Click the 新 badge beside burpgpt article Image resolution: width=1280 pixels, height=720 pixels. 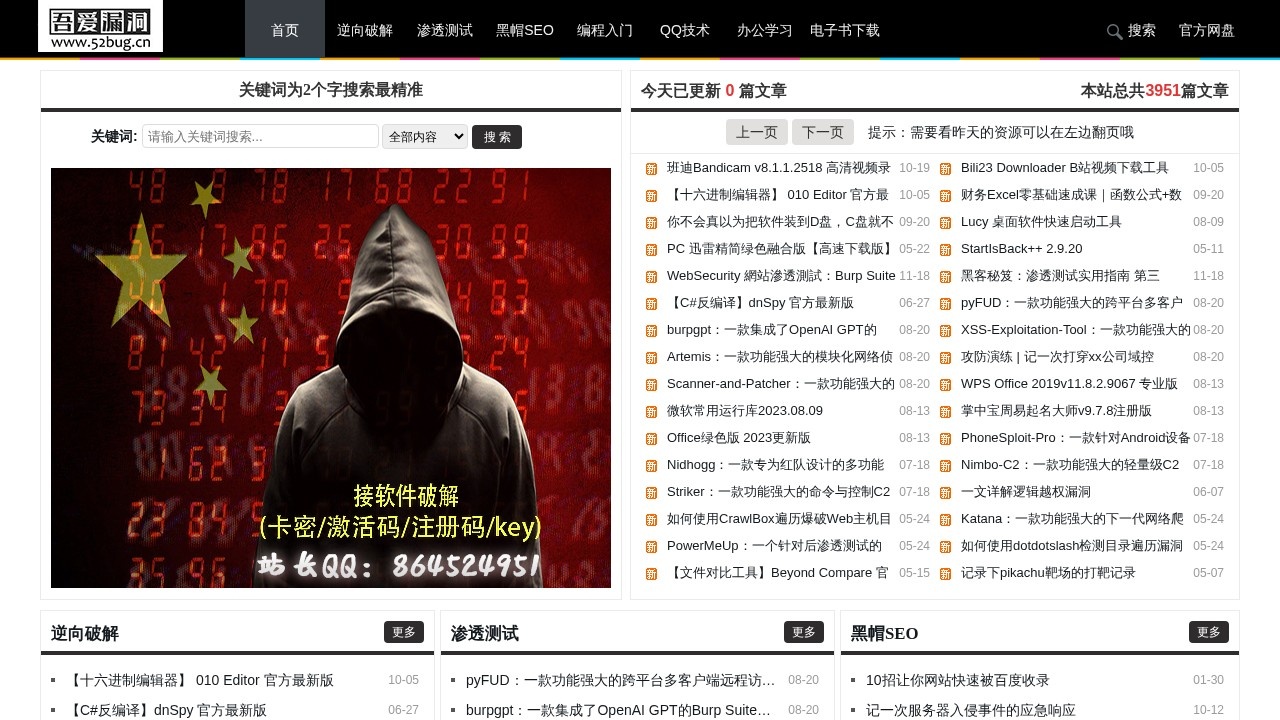650,330
